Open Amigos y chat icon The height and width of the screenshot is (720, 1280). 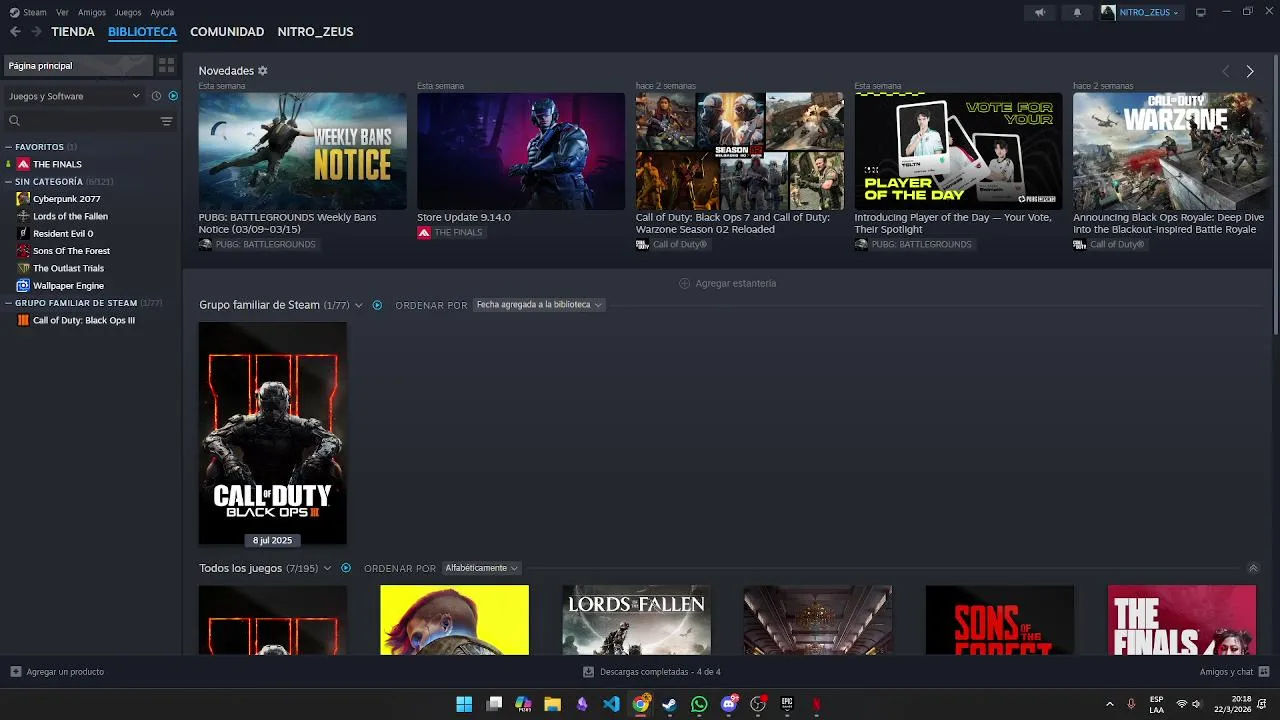(1264, 672)
